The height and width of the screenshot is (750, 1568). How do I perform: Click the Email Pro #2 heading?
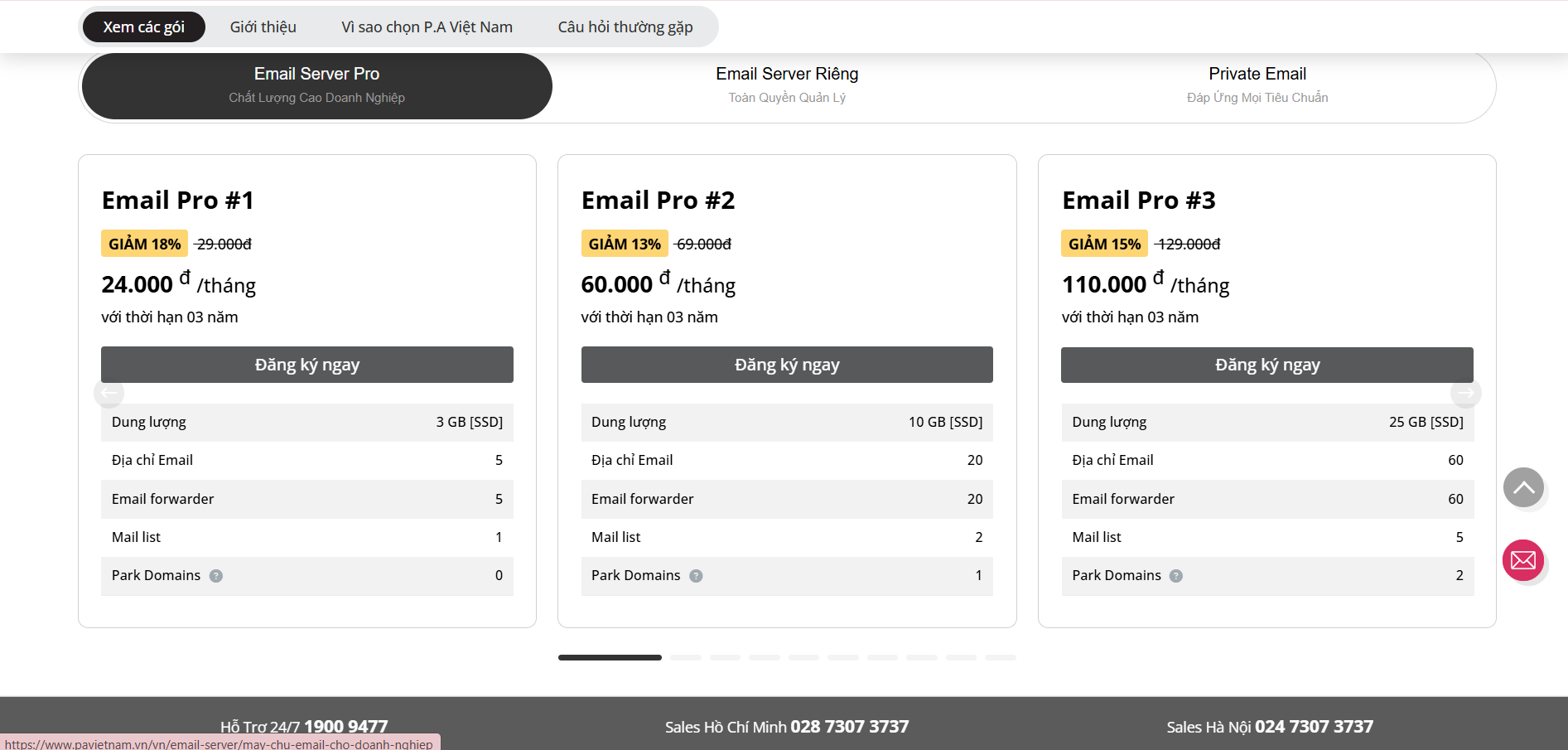(658, 201)
